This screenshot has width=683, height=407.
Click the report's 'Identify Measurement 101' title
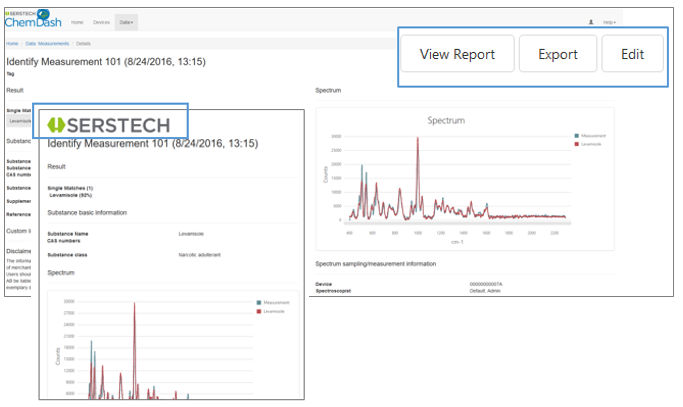(152, 143)
